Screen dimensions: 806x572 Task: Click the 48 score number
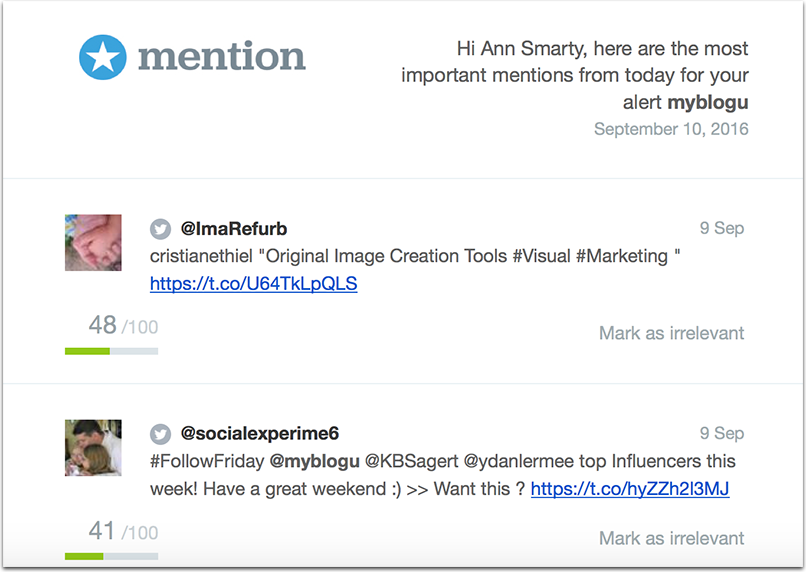(102, 325)
